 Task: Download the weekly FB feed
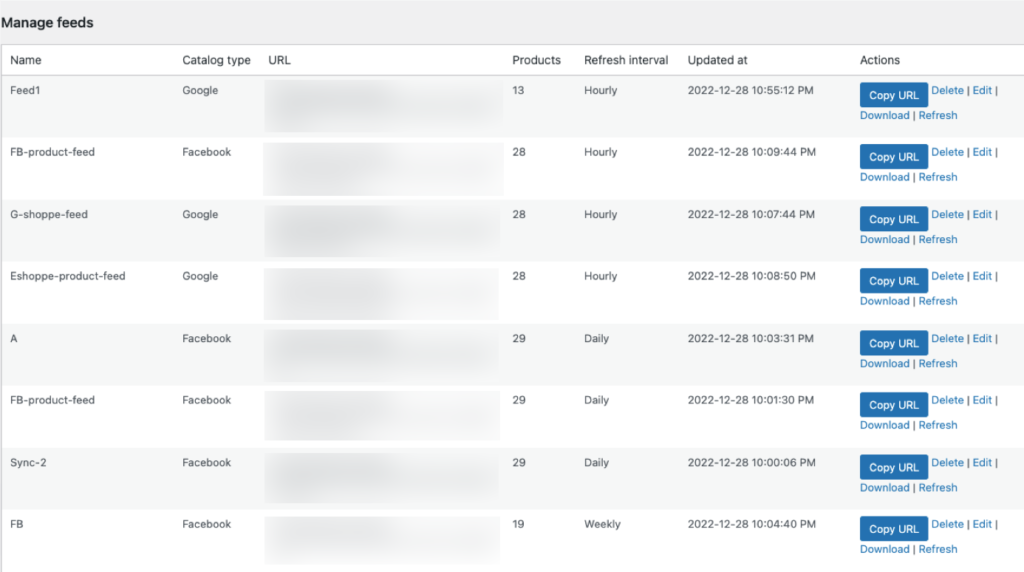[884, 549]
